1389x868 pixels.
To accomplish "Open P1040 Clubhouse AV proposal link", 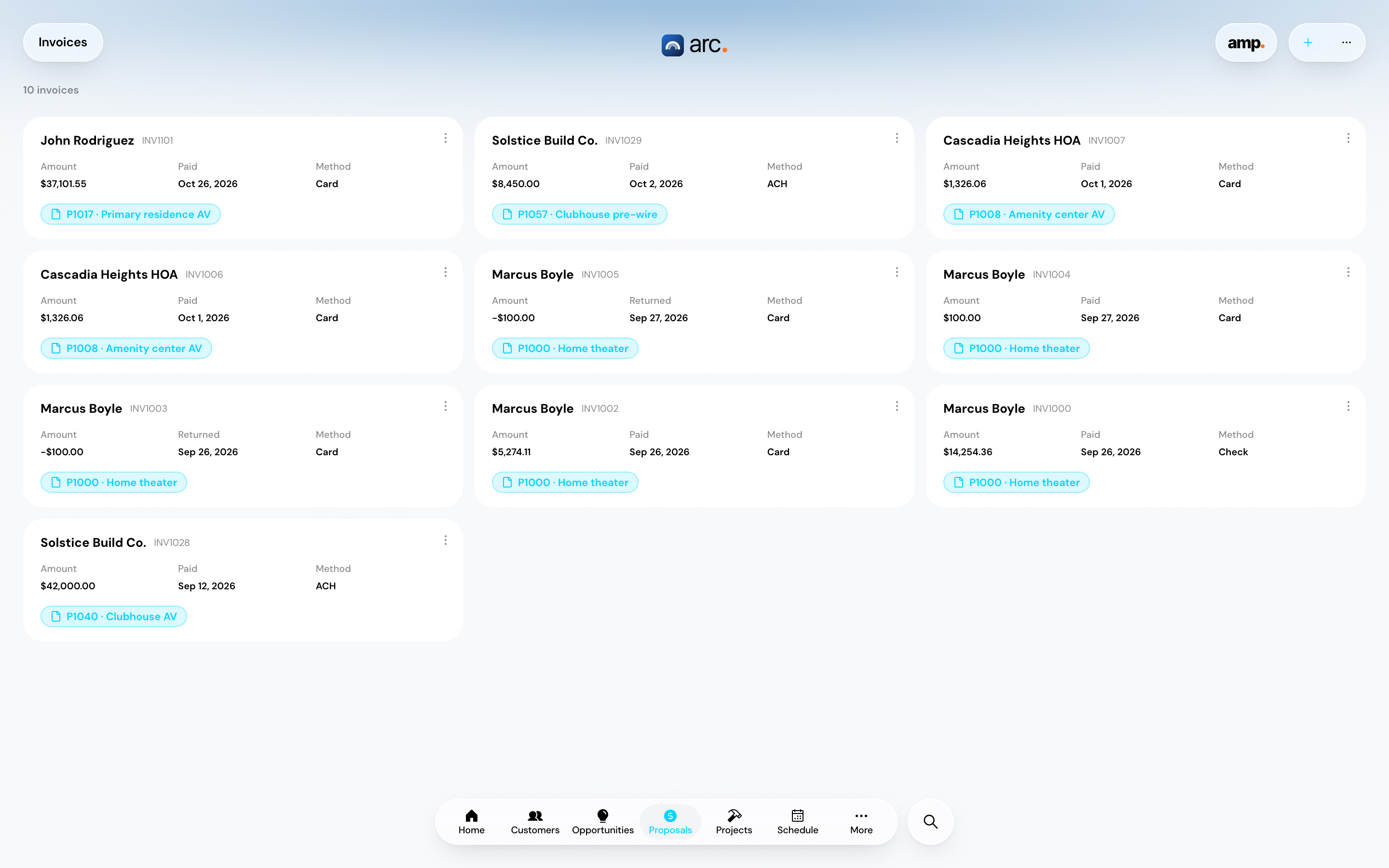I will click(114, 617).
